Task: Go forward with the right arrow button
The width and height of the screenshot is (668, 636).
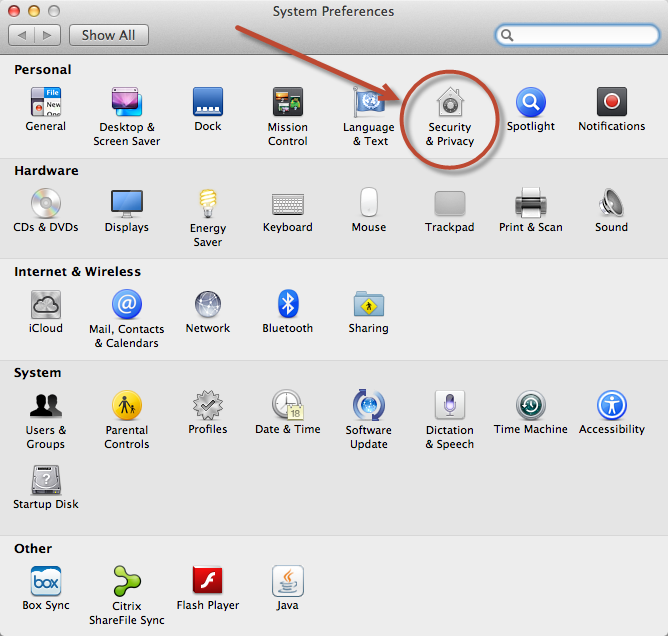Action: (x=47, y=35)
